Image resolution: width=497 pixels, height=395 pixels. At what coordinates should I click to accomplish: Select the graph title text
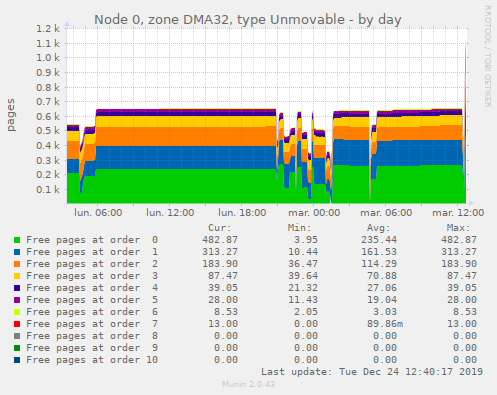coord(248,20)
